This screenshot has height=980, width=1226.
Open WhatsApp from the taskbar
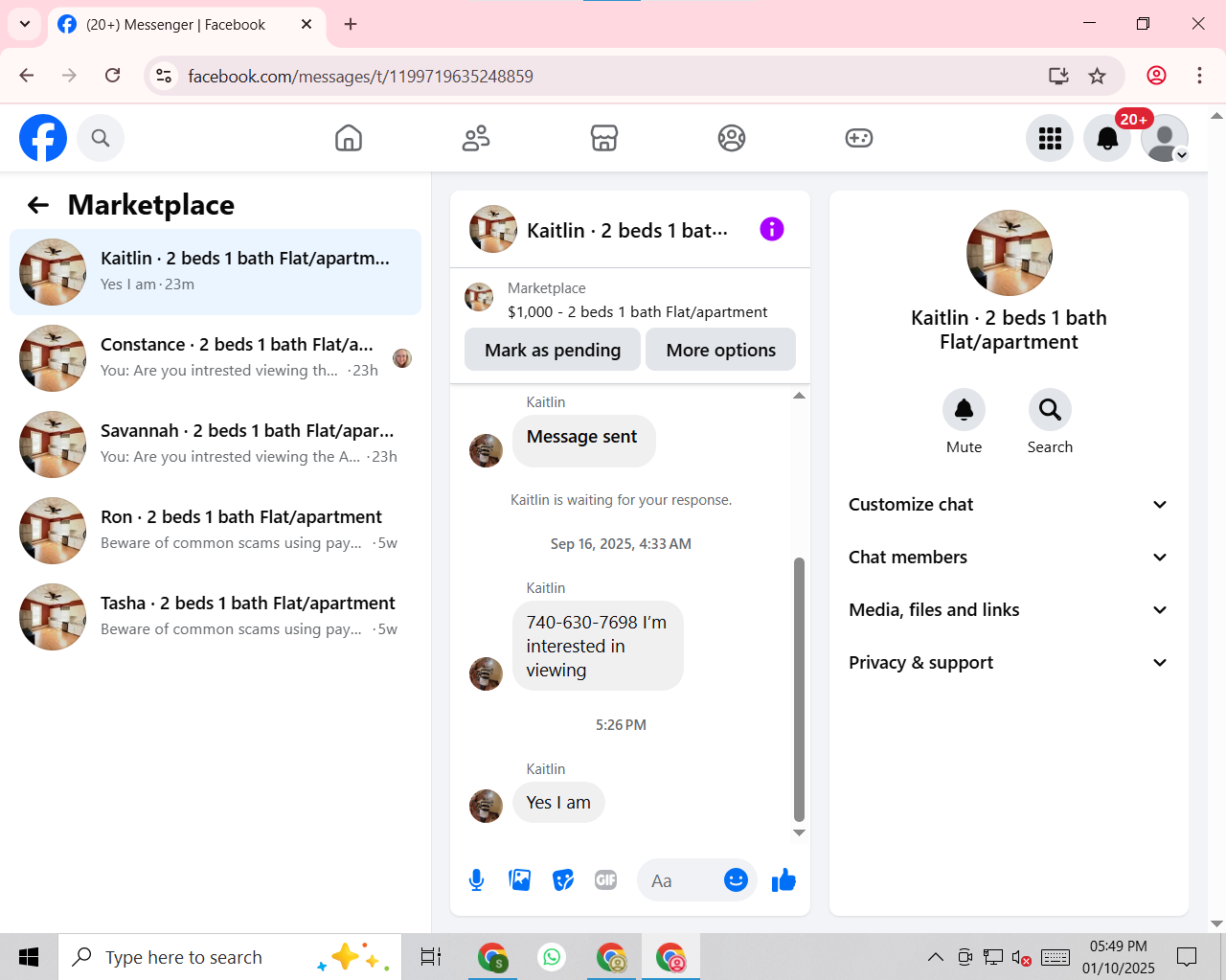[552, 957]
